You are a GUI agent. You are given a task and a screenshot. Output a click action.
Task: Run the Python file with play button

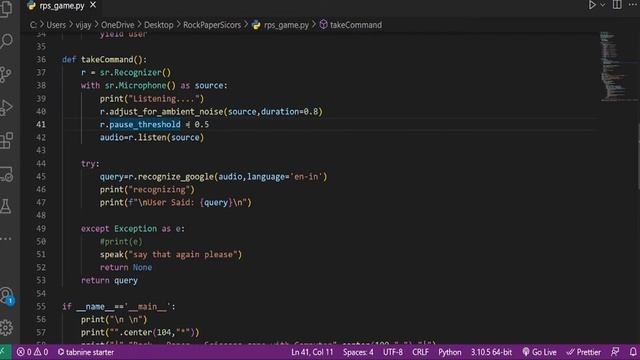(x=592, y=5)
